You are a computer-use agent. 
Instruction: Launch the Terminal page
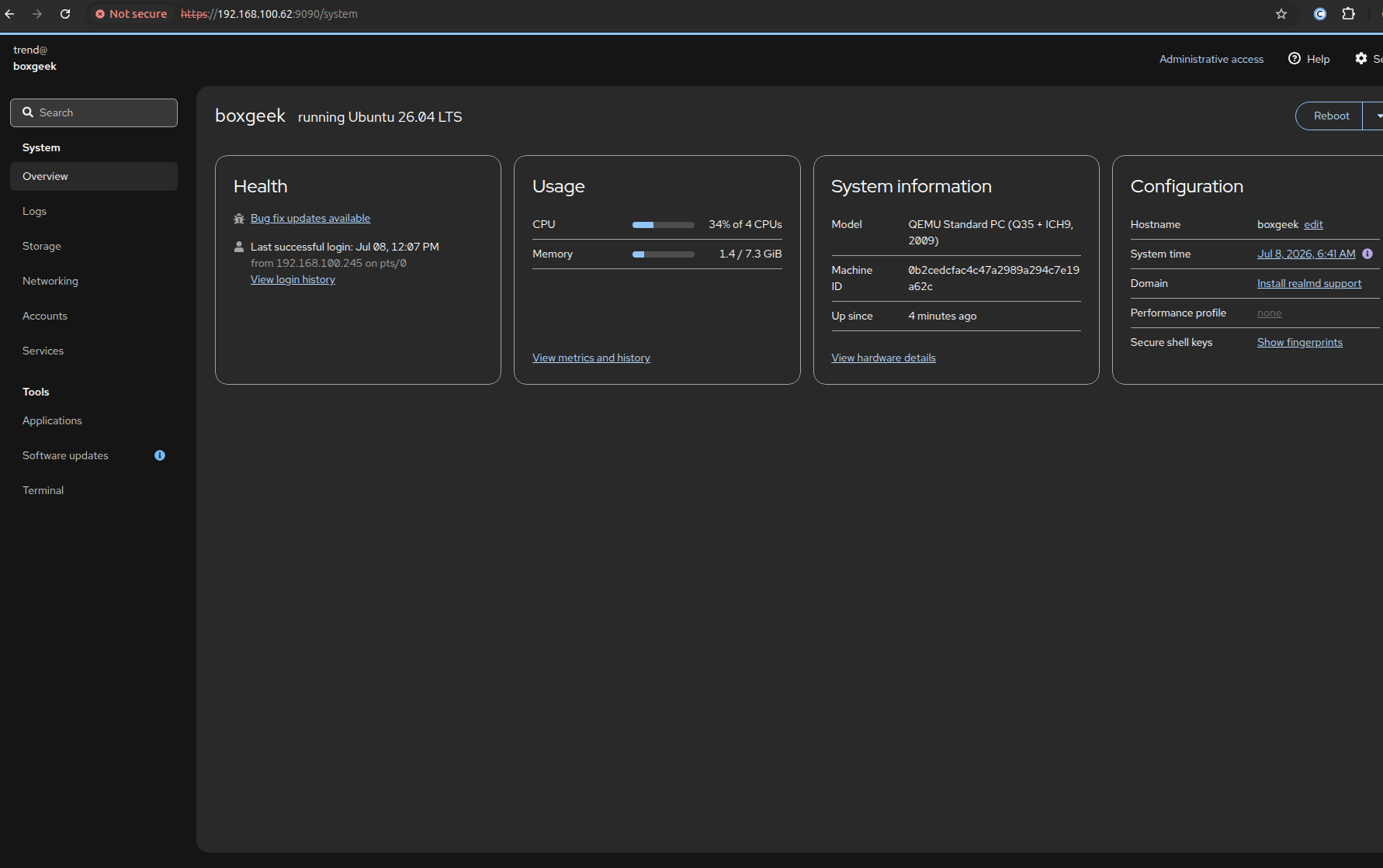pyautogui.click(x=94, y=490)
